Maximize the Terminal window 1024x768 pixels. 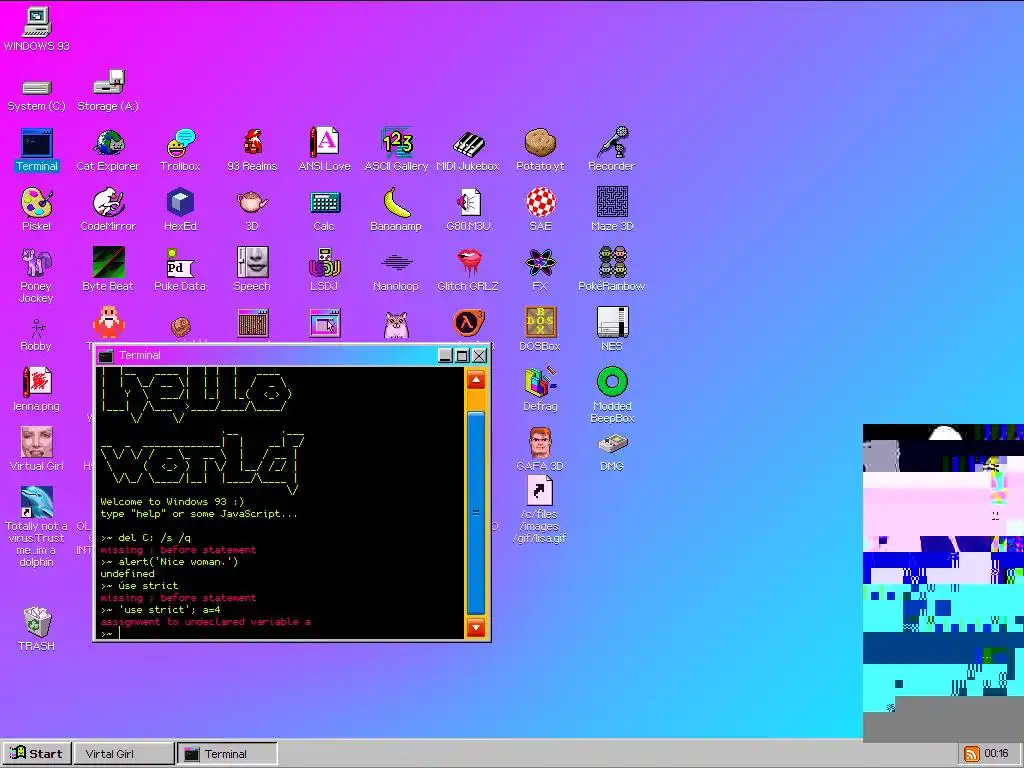462,355
